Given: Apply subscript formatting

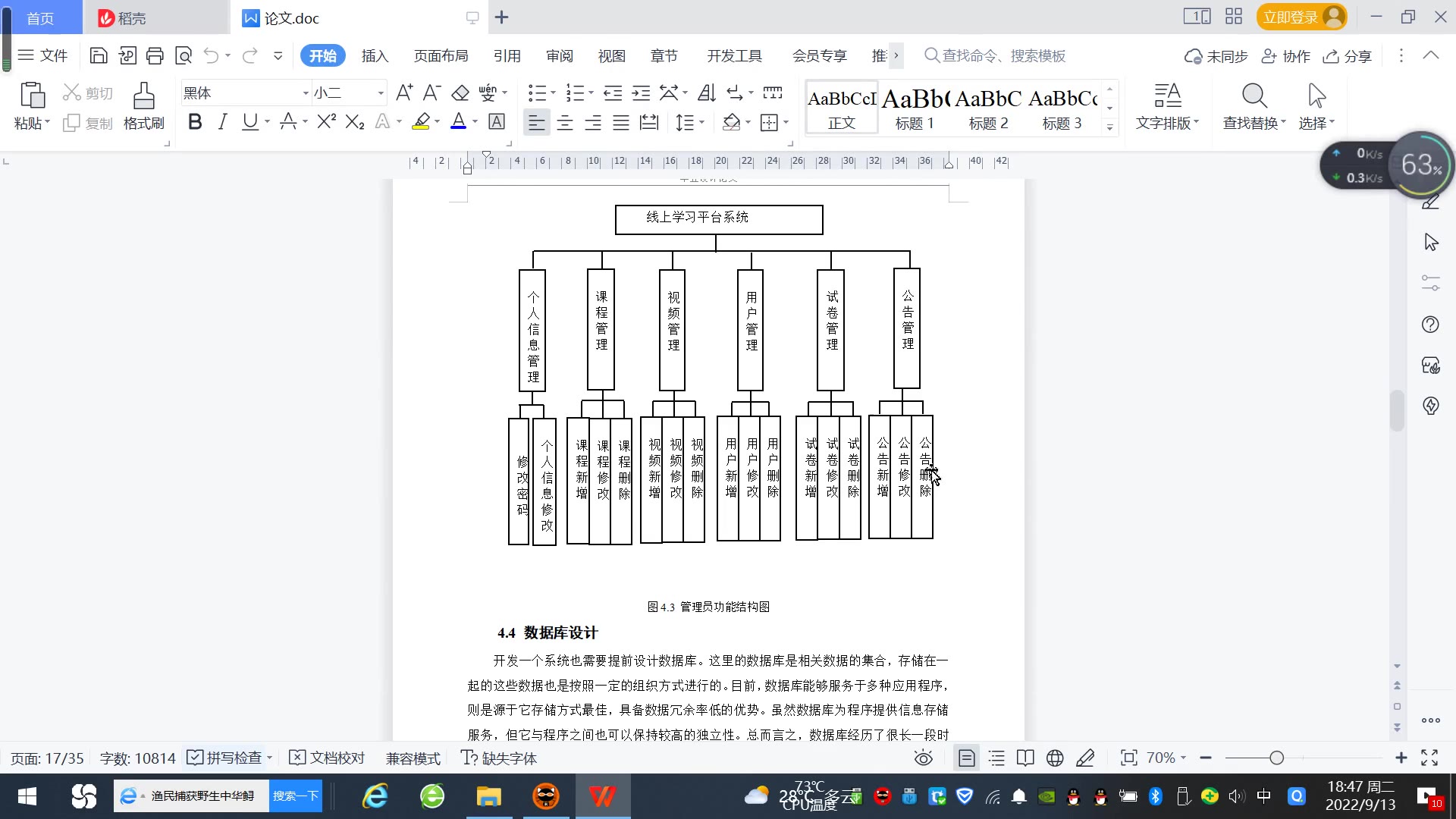Looking at the screenshot, I should coord(355,121).
